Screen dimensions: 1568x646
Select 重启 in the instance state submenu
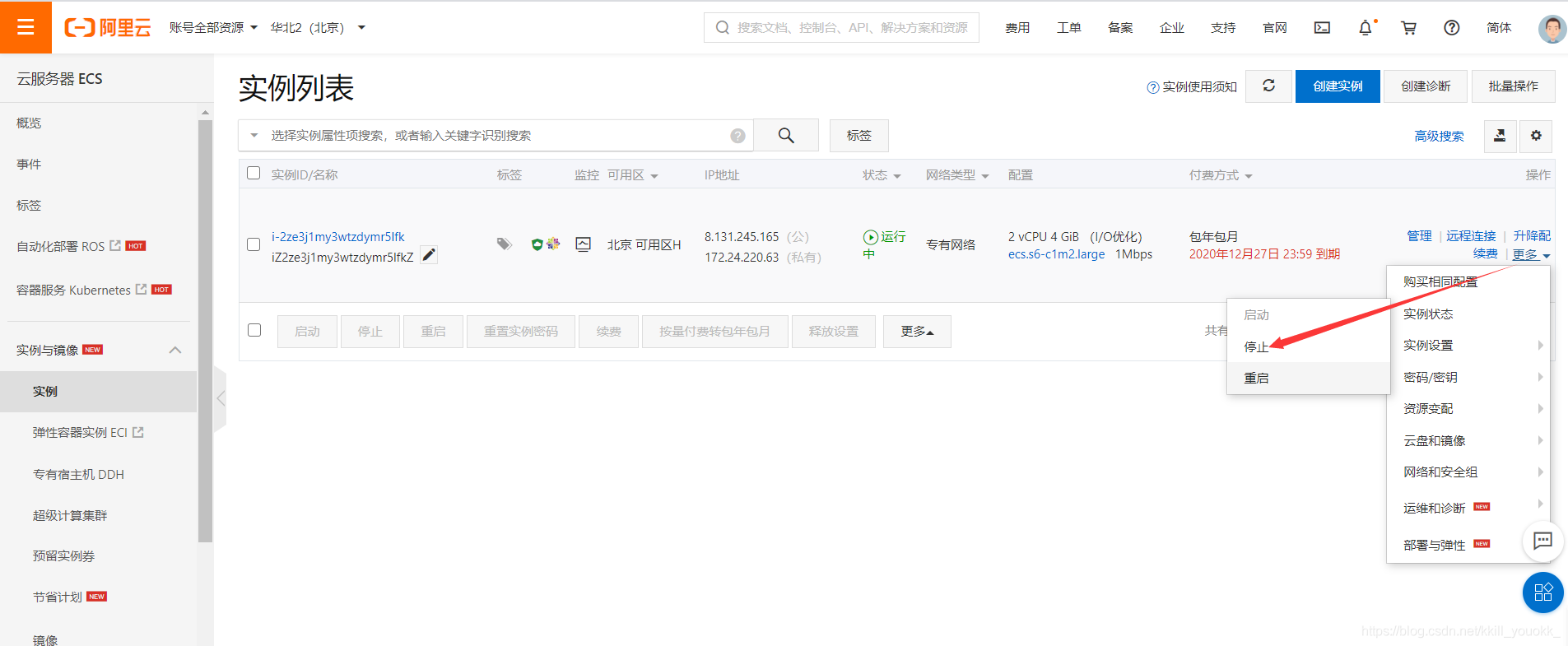coord(1309,379)
